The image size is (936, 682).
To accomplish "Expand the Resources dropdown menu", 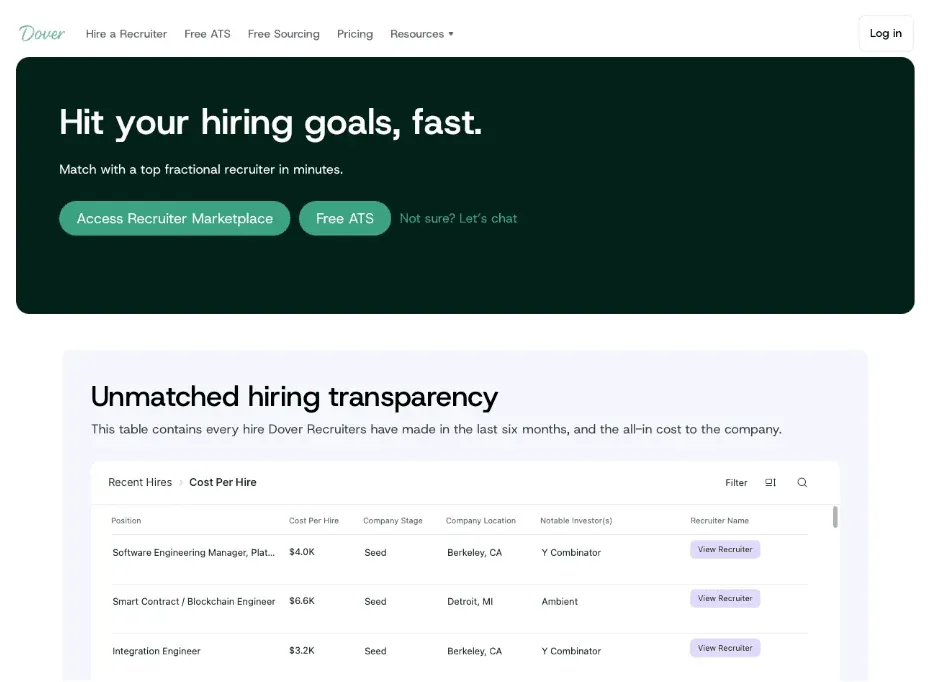I will click(x=421, y=34).
